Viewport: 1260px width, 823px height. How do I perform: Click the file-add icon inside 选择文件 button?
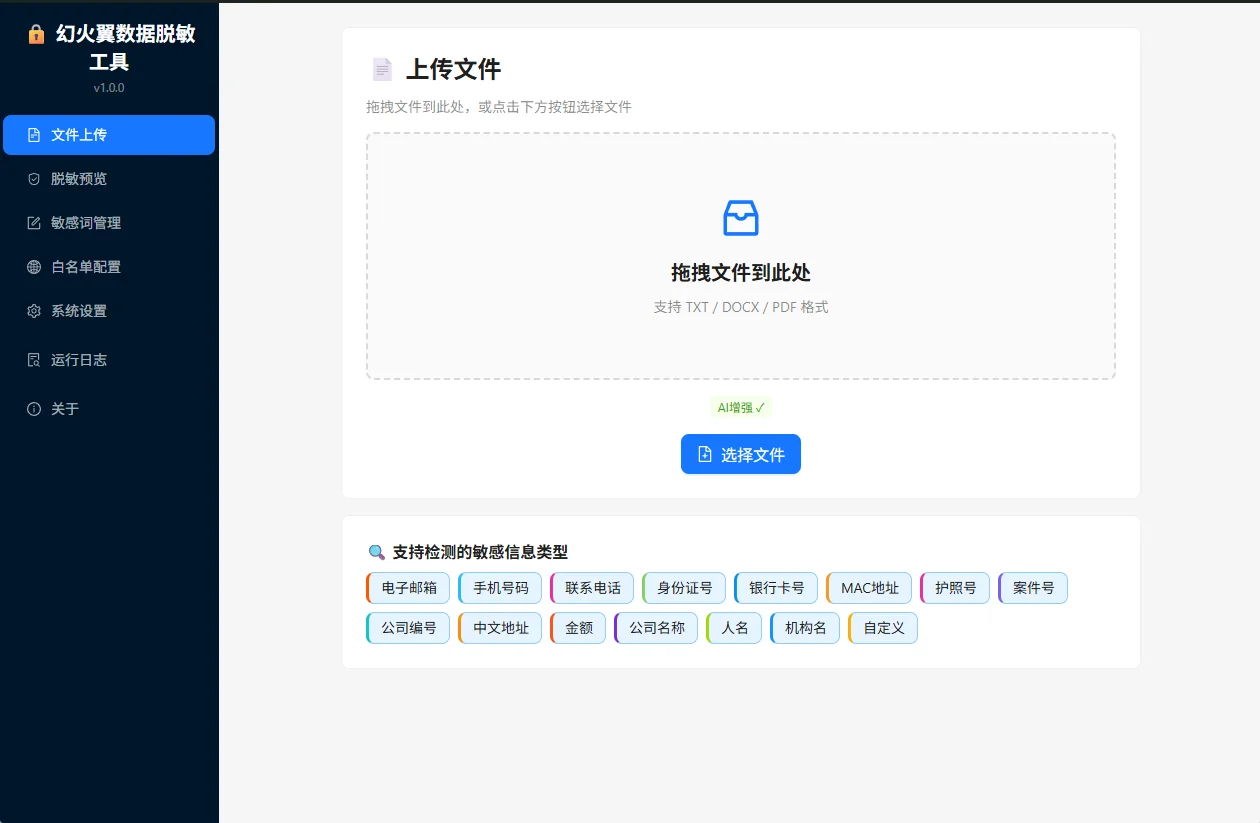[705, 454]
